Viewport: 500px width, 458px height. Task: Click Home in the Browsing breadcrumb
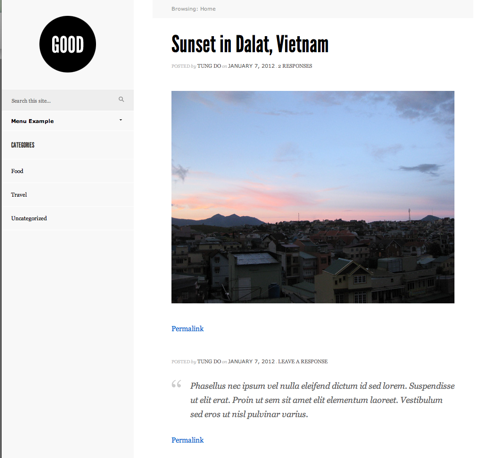(x=208, y=9)
